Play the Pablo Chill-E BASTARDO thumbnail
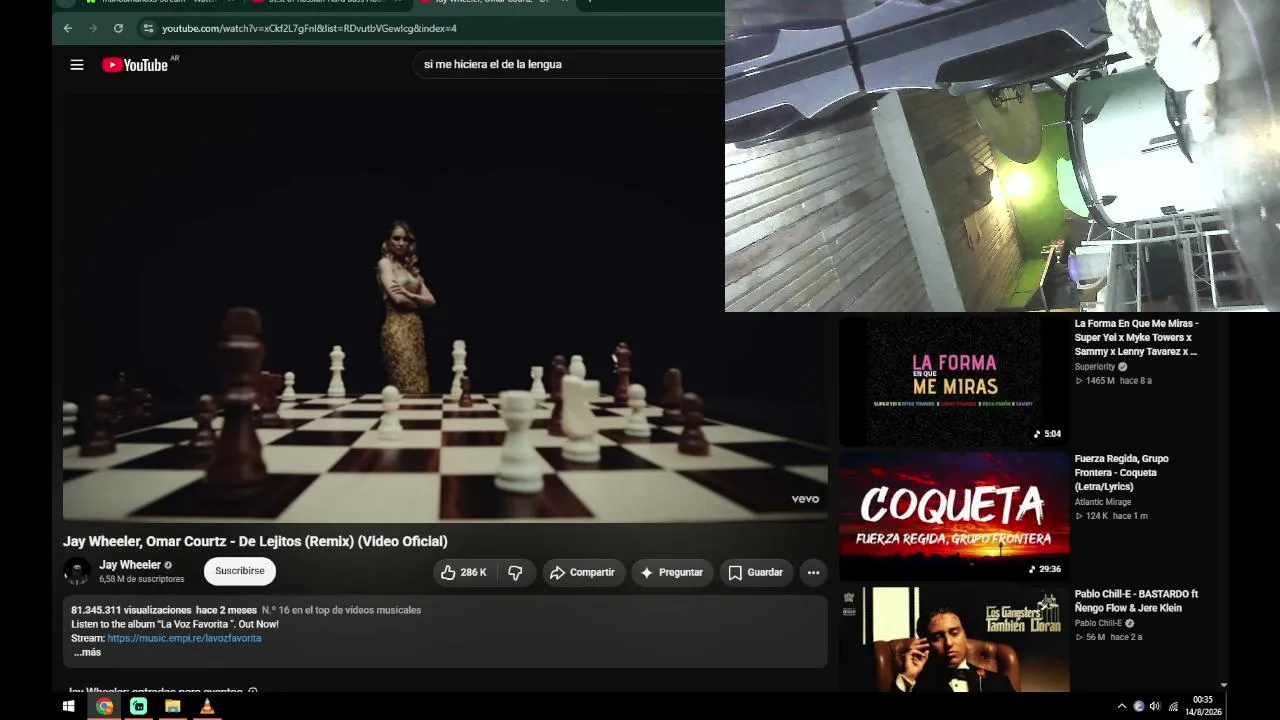This screenshot has width=1280, height=720. click(954, 640)
